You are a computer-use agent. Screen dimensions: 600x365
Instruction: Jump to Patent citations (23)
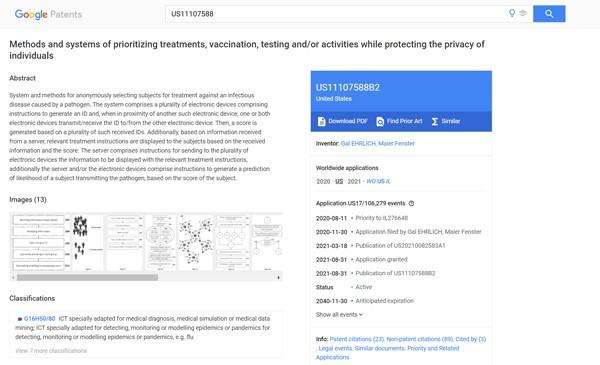click(357, 339)
